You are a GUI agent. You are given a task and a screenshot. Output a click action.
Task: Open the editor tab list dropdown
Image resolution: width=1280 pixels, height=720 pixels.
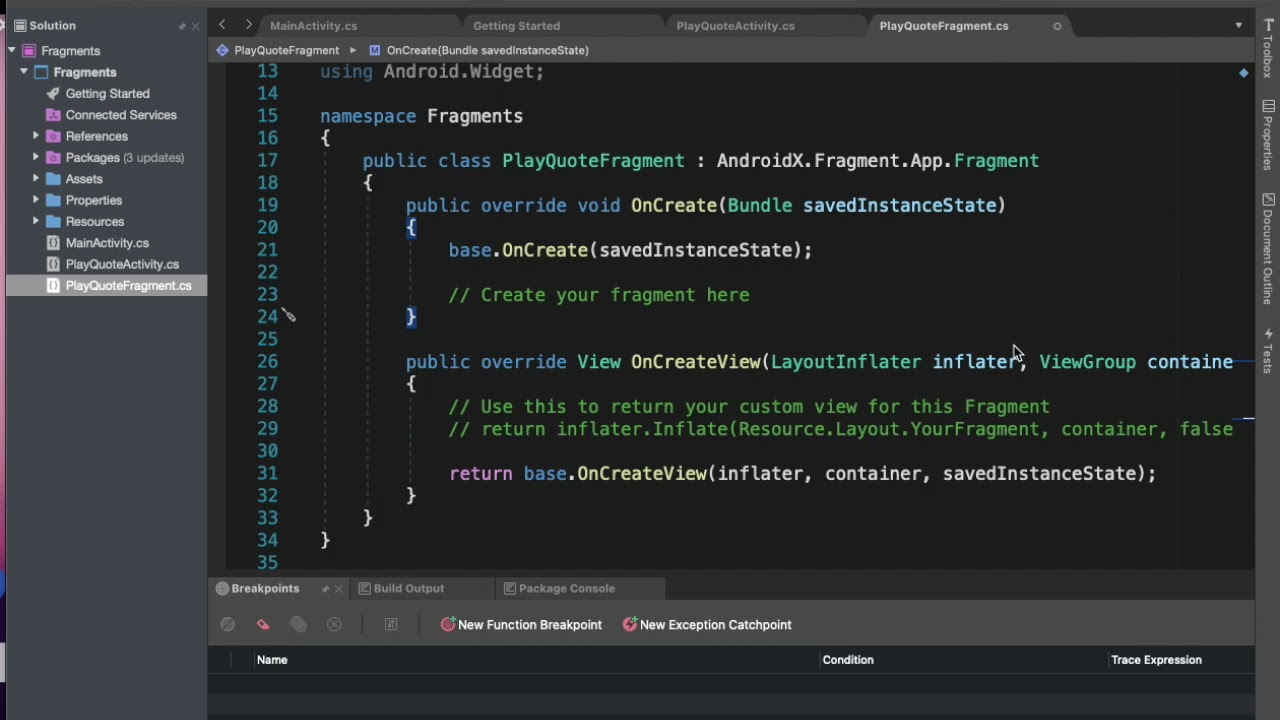coord(1238,25)
